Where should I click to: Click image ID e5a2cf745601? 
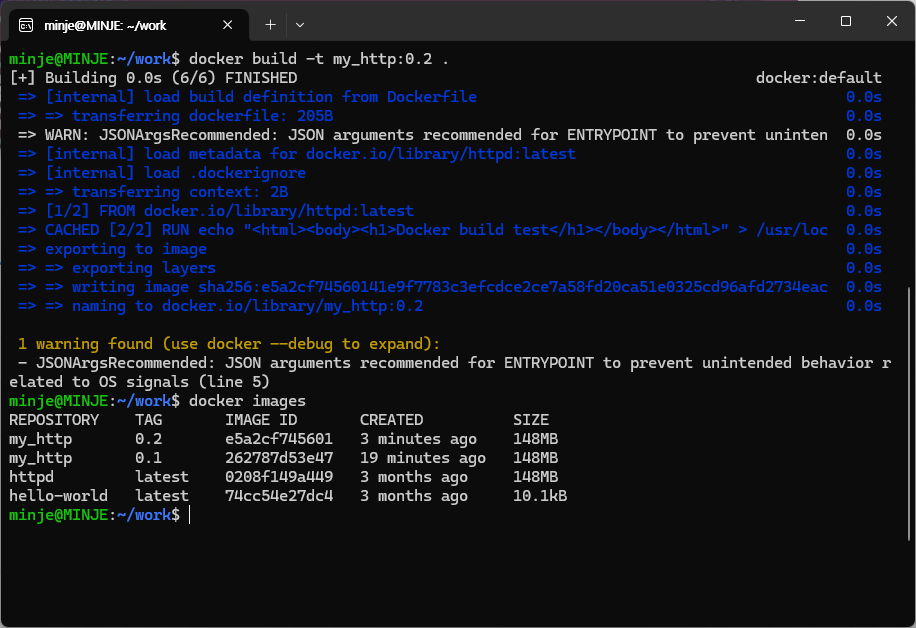279,439
